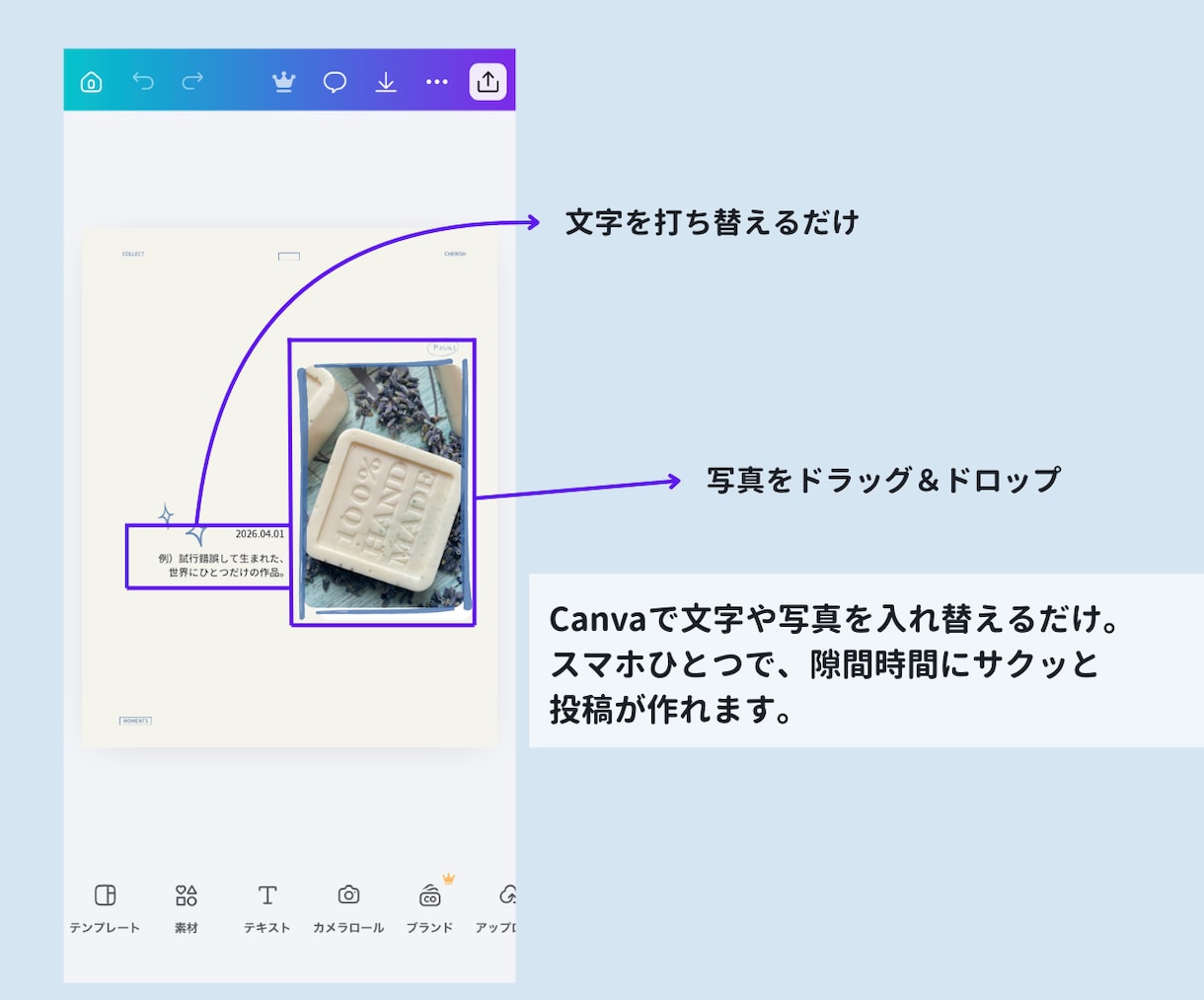Select the MOMENTS boxed label
The width and height of the screenshot is (1204, 1000).
pos(135,721)
